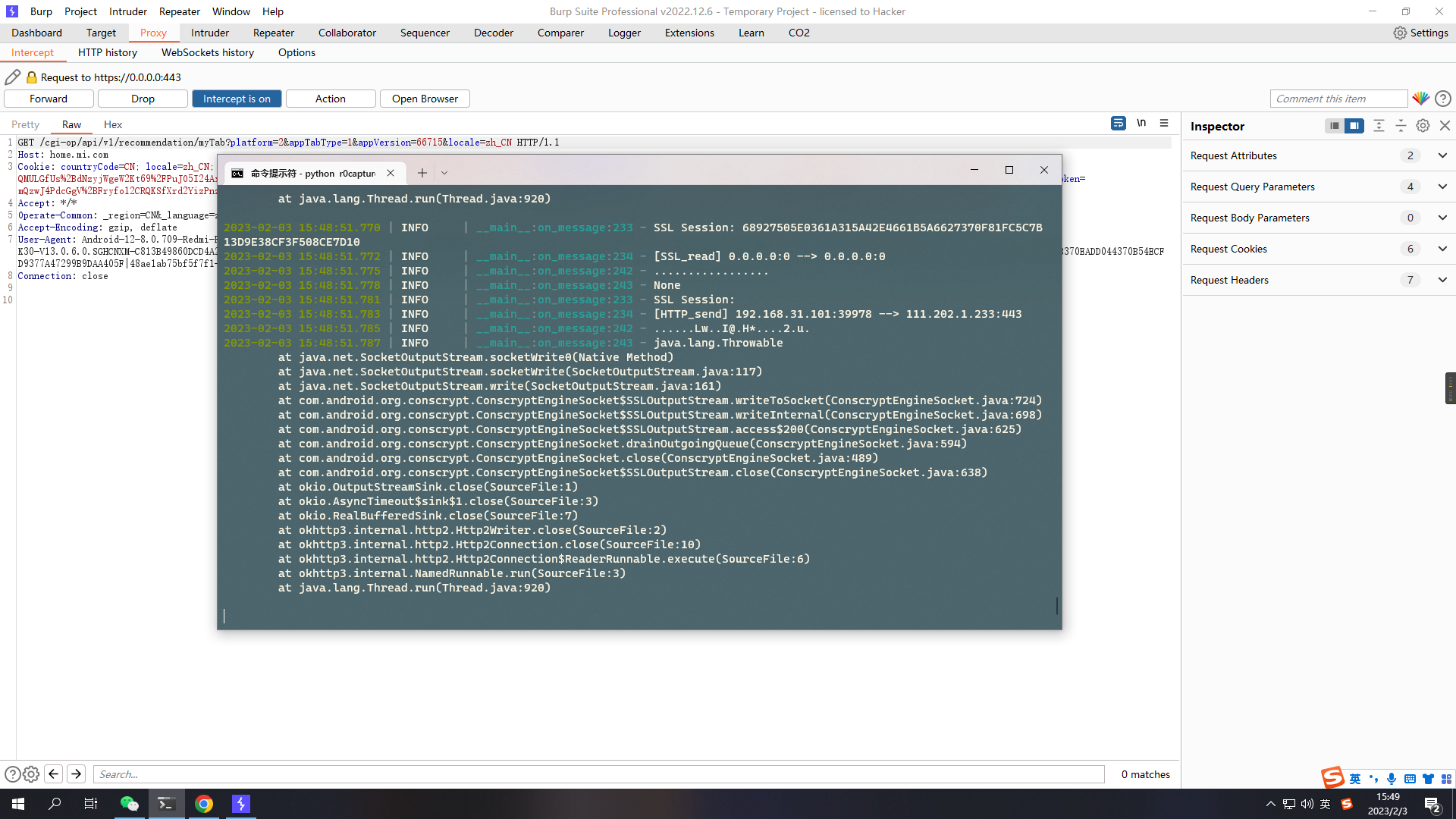This screenshot has height=819, width=1456.
Task: Close the Inspector panel
Action: 1445,126
